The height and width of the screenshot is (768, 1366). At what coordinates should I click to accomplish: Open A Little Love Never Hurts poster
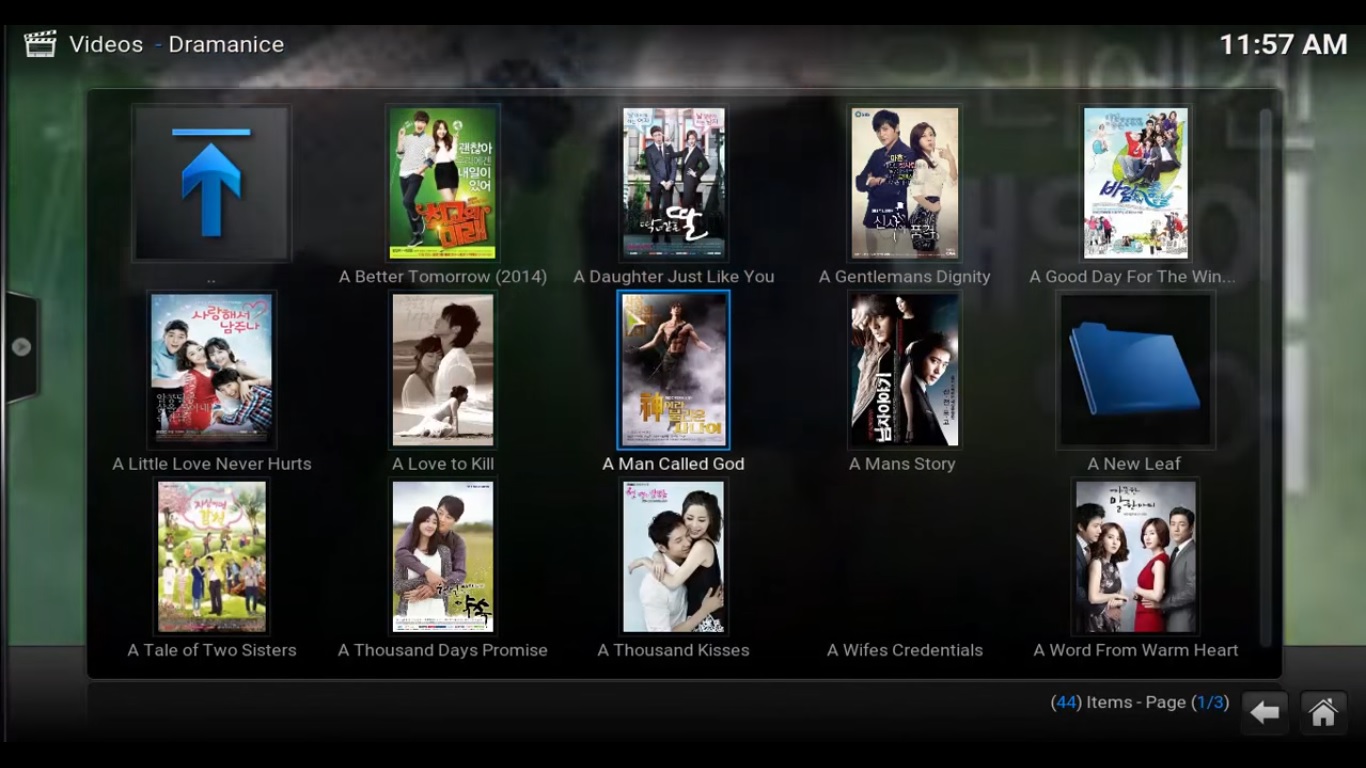[x=211, y=371]
